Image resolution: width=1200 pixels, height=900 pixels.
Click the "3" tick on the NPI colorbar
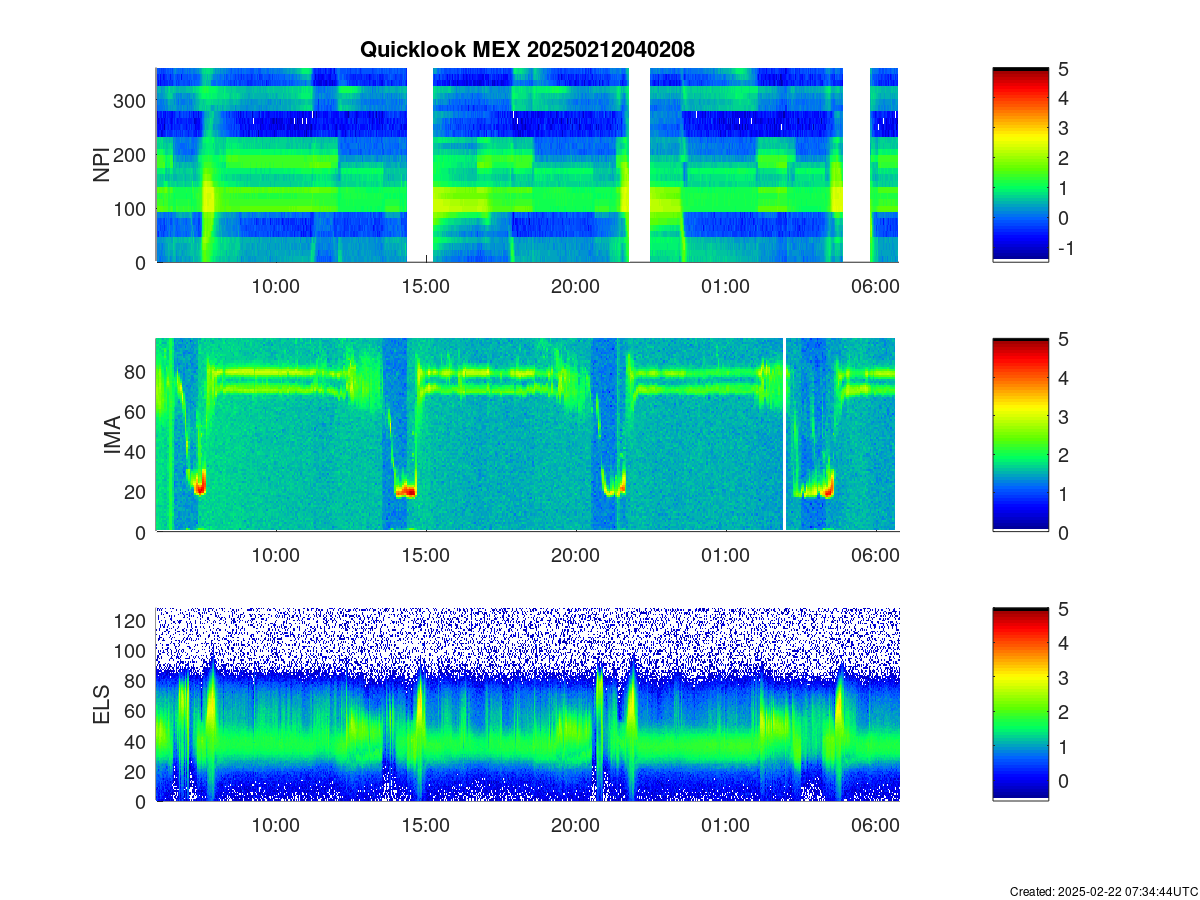coord(1064,129)
